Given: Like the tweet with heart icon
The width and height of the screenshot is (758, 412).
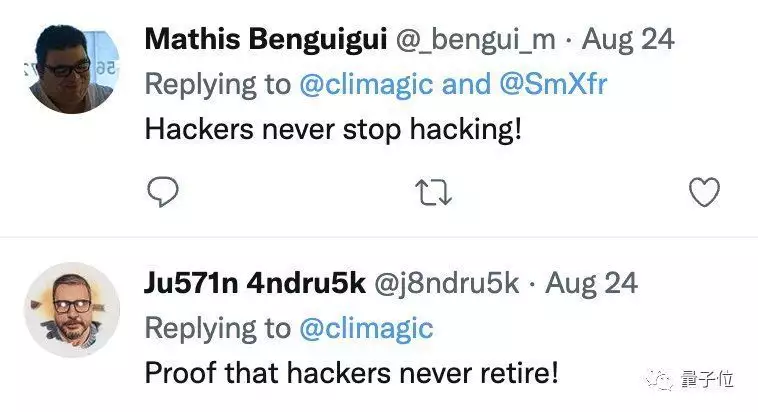Looking at the screenshot, I should pyautogui.click(x=705, y=190).
